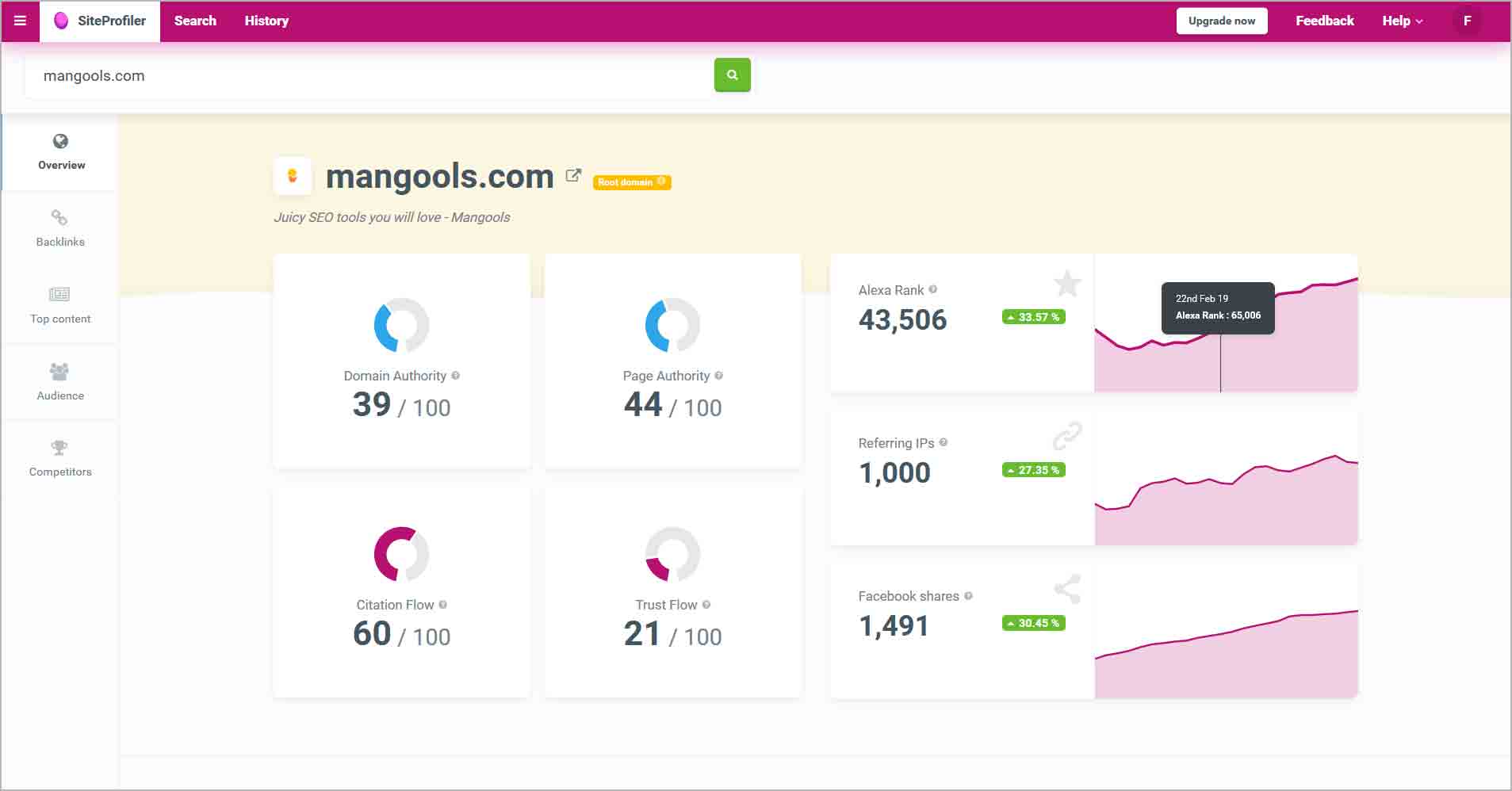Viewport: 1512px width, 791px height.
Task: Select Overview in the sidebar
Action: pyautogui.click(x=61, y=152)
